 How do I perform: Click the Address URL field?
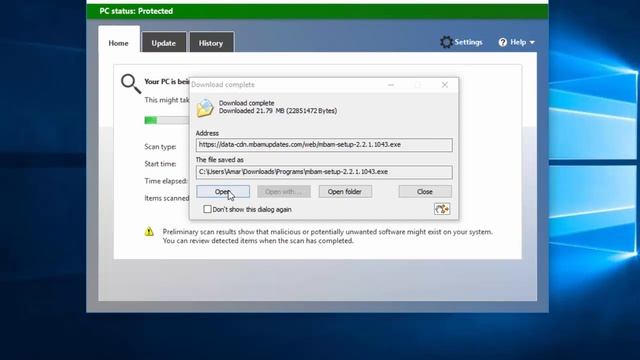coord(324,144)
